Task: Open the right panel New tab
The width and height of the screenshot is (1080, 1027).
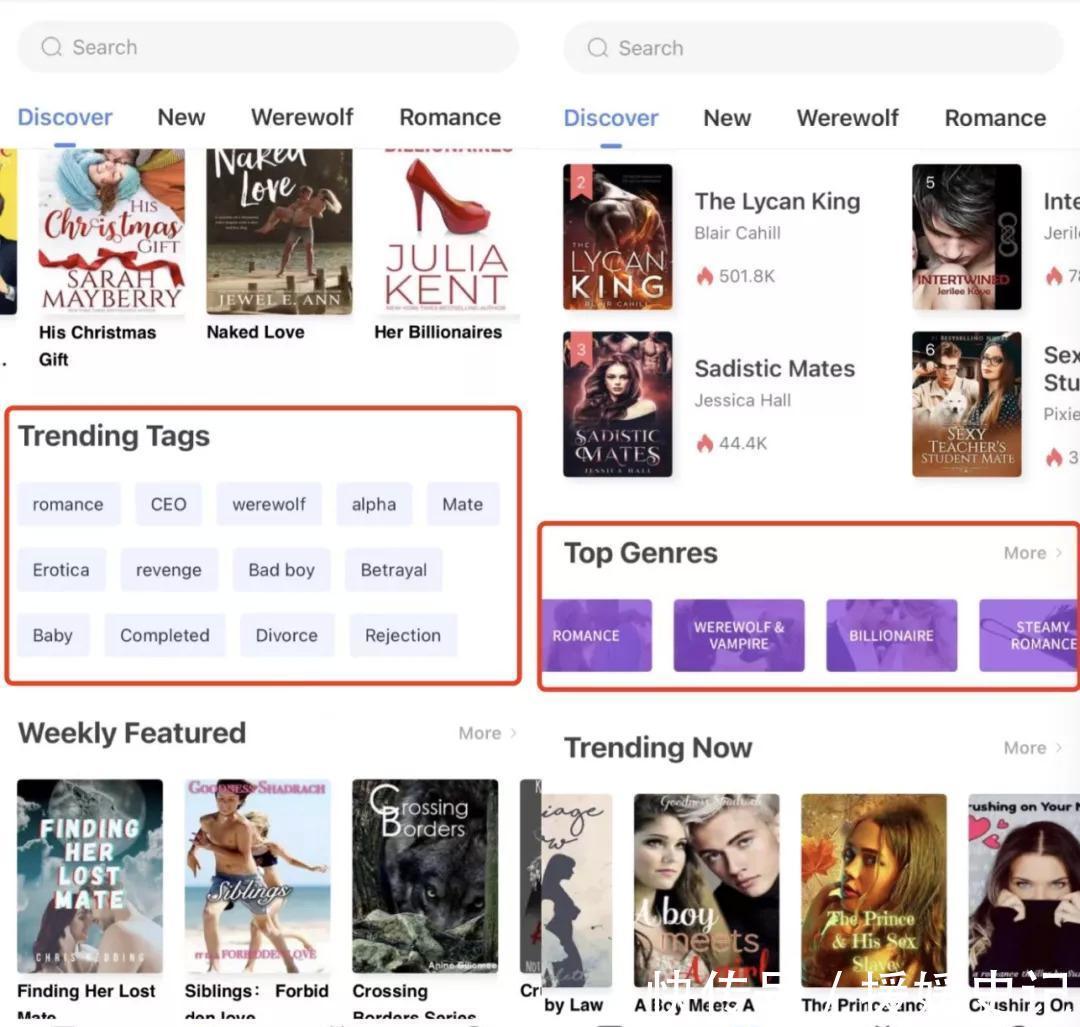Action: tap(727, 118)
